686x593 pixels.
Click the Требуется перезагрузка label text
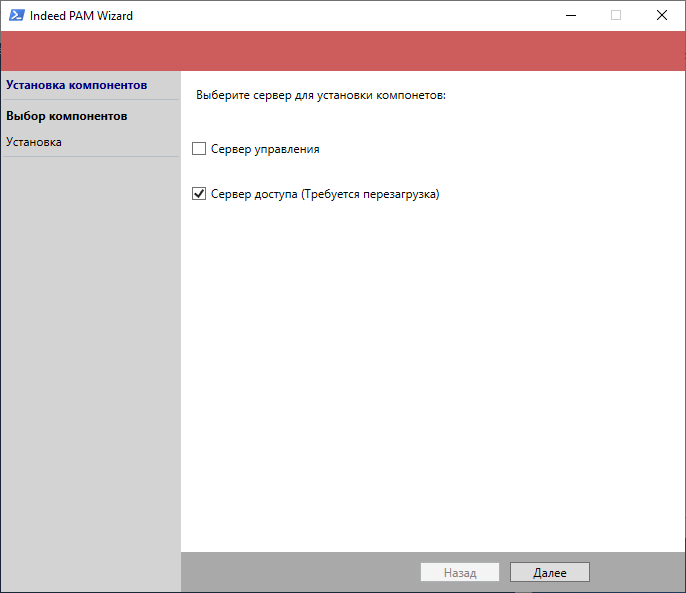tap(370, 194)
